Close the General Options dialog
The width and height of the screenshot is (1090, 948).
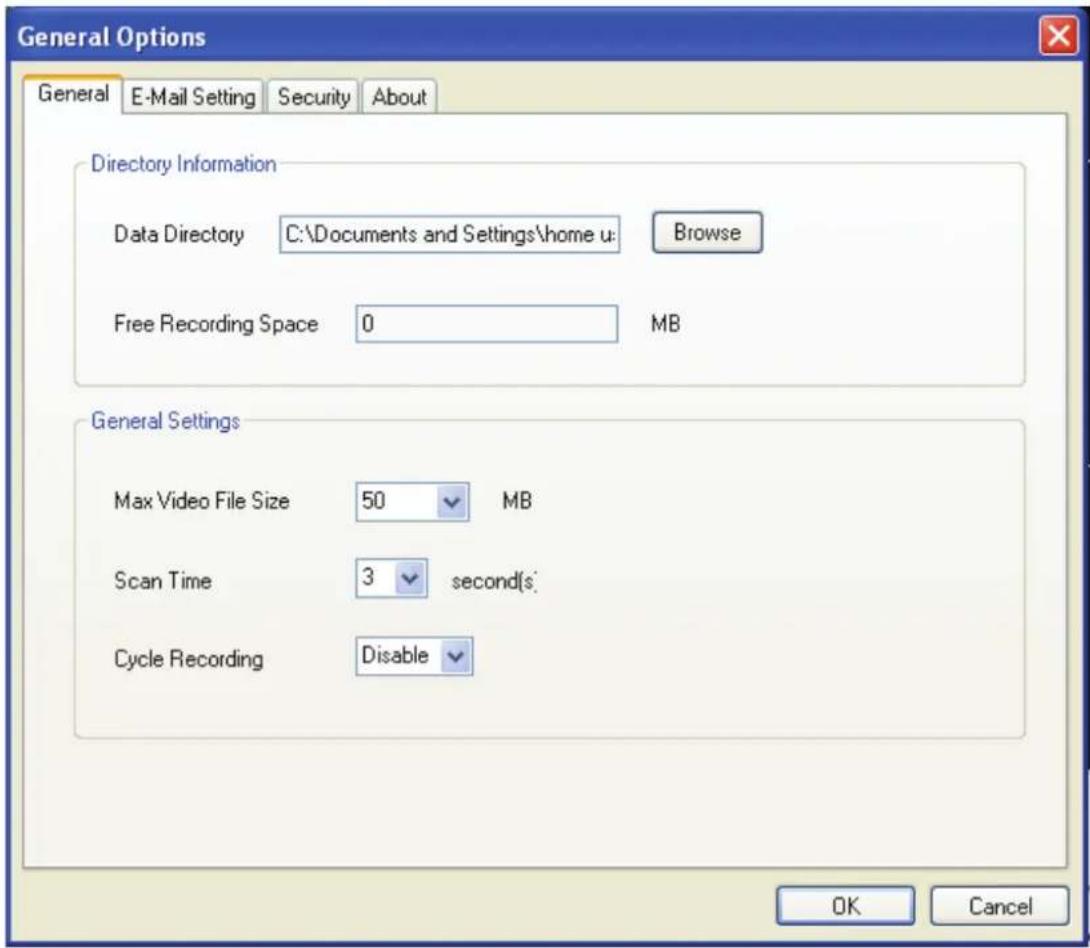point(1058,35)
